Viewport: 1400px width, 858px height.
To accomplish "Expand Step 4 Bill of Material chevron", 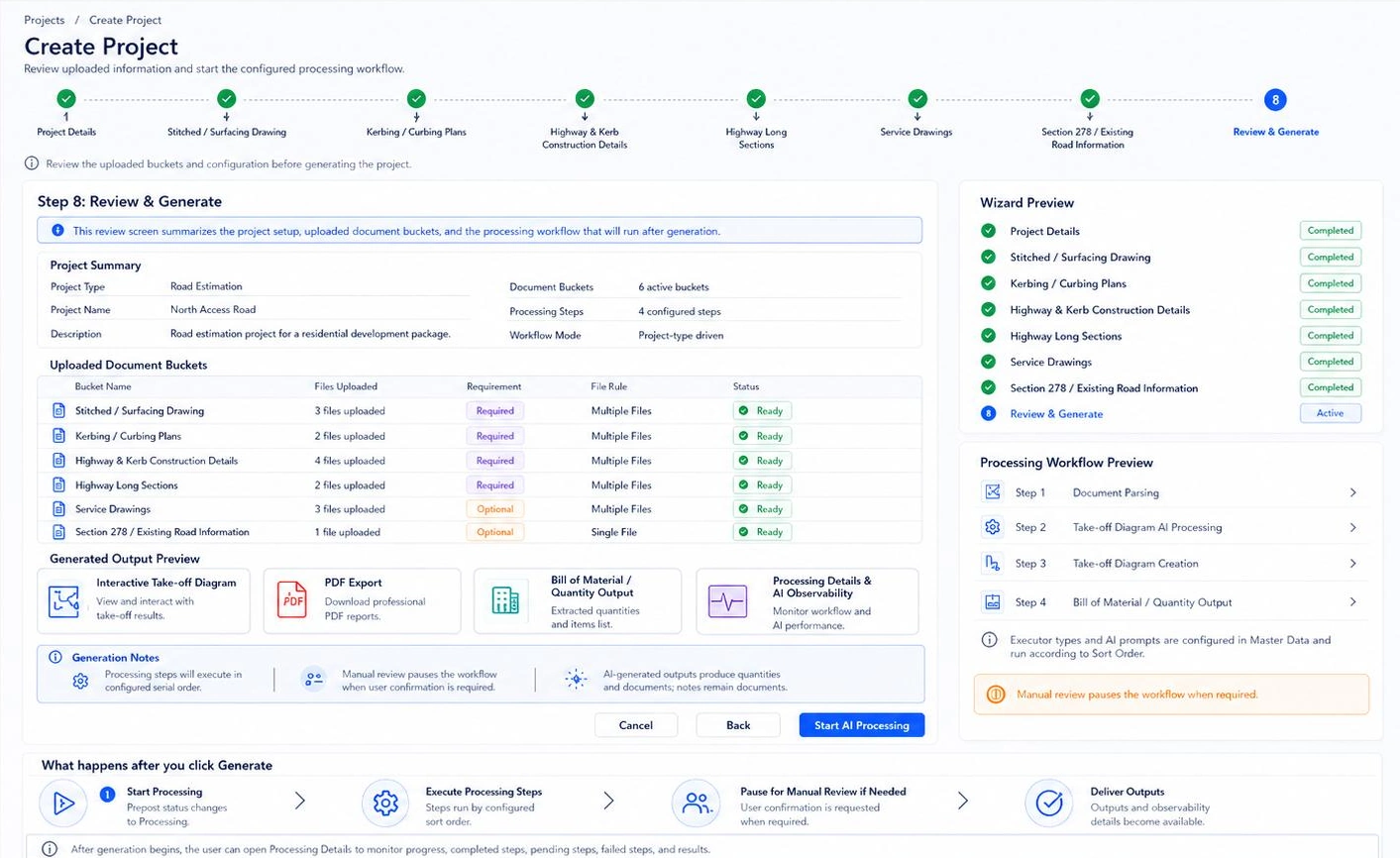I will coord(1353,602).
